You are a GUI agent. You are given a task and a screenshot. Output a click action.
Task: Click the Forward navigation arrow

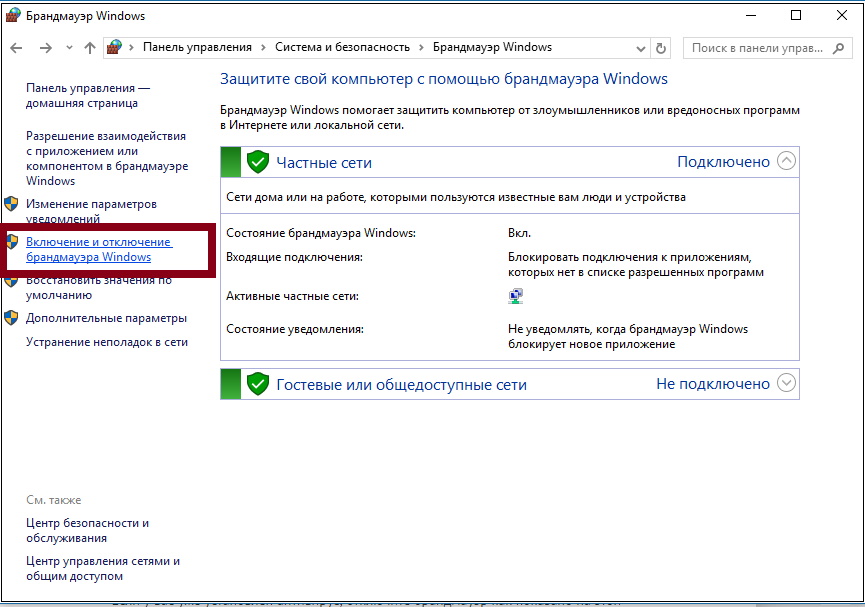(45, 48)
